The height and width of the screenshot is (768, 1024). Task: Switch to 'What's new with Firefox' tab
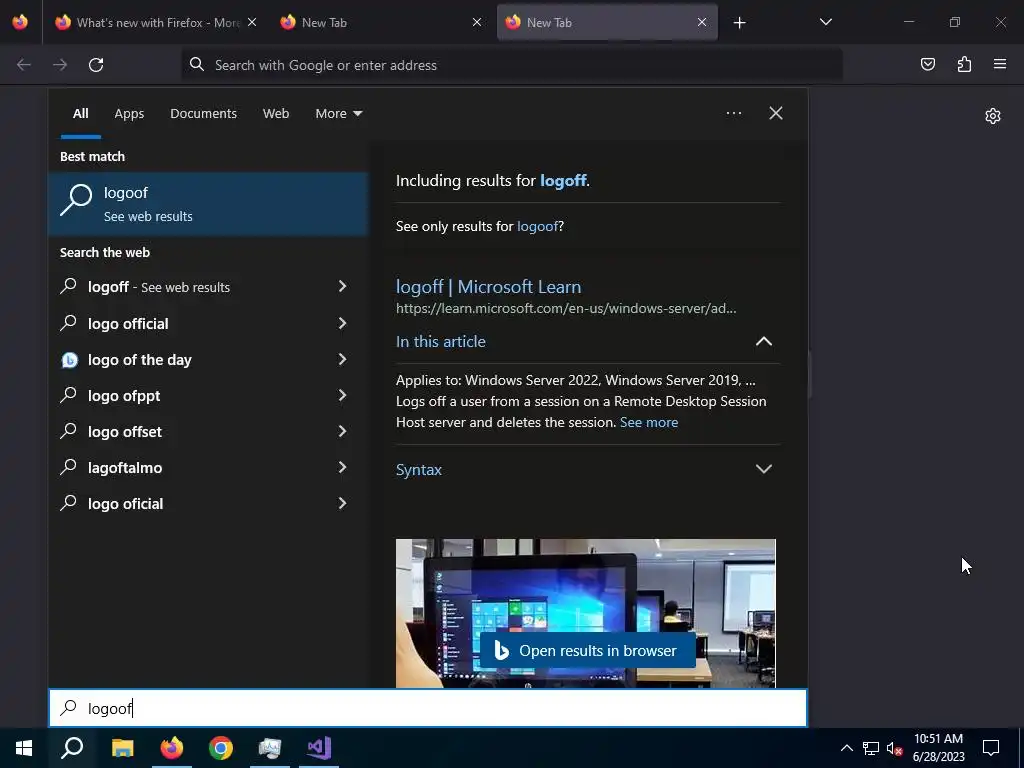click(x=157, y=22)
